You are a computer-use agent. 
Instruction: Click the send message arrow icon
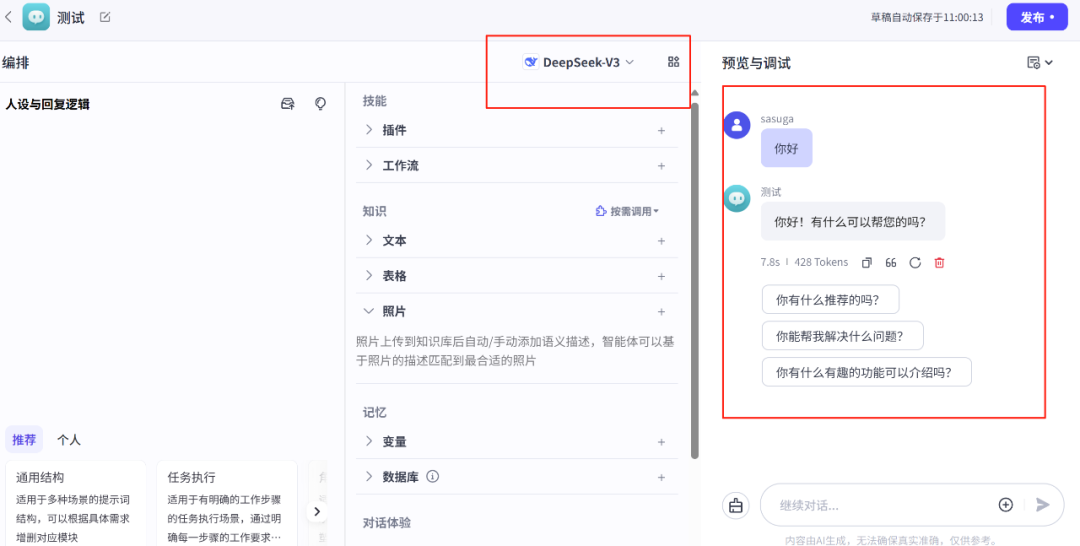(1043, 505)
